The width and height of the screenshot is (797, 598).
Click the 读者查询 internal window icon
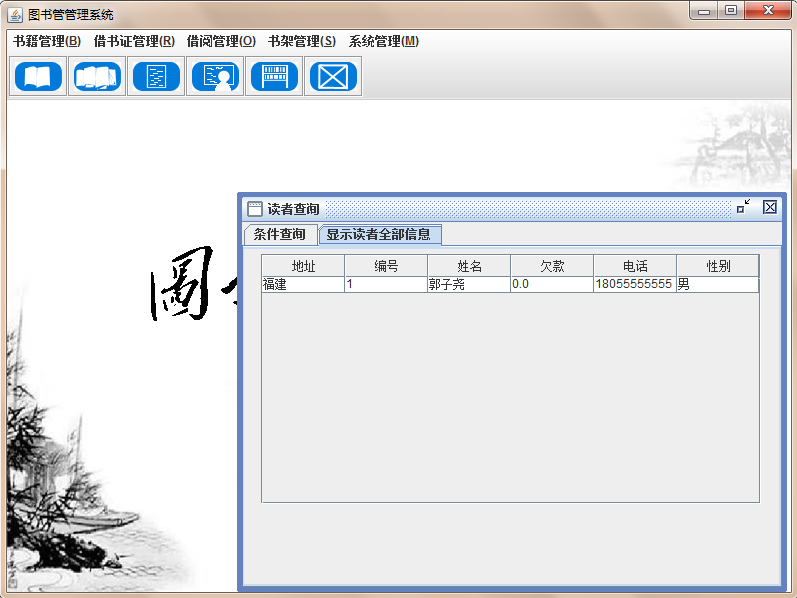pyautogui.click(x=254, y=208)
